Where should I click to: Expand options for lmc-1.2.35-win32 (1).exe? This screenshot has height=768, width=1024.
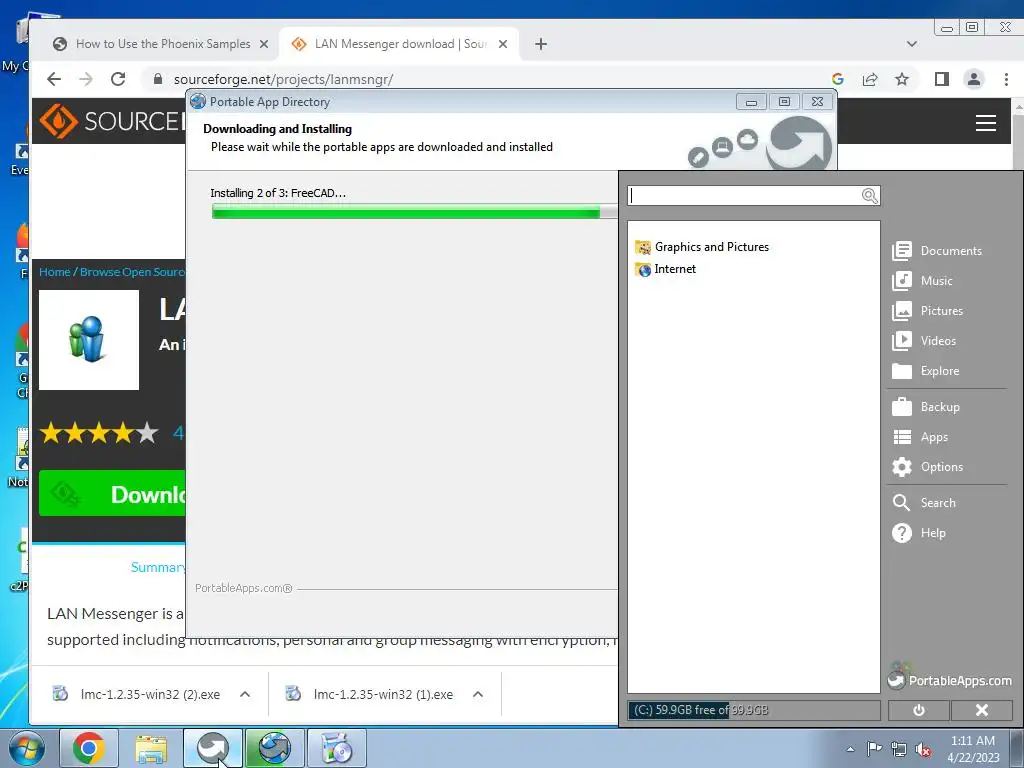coord(478,694)
